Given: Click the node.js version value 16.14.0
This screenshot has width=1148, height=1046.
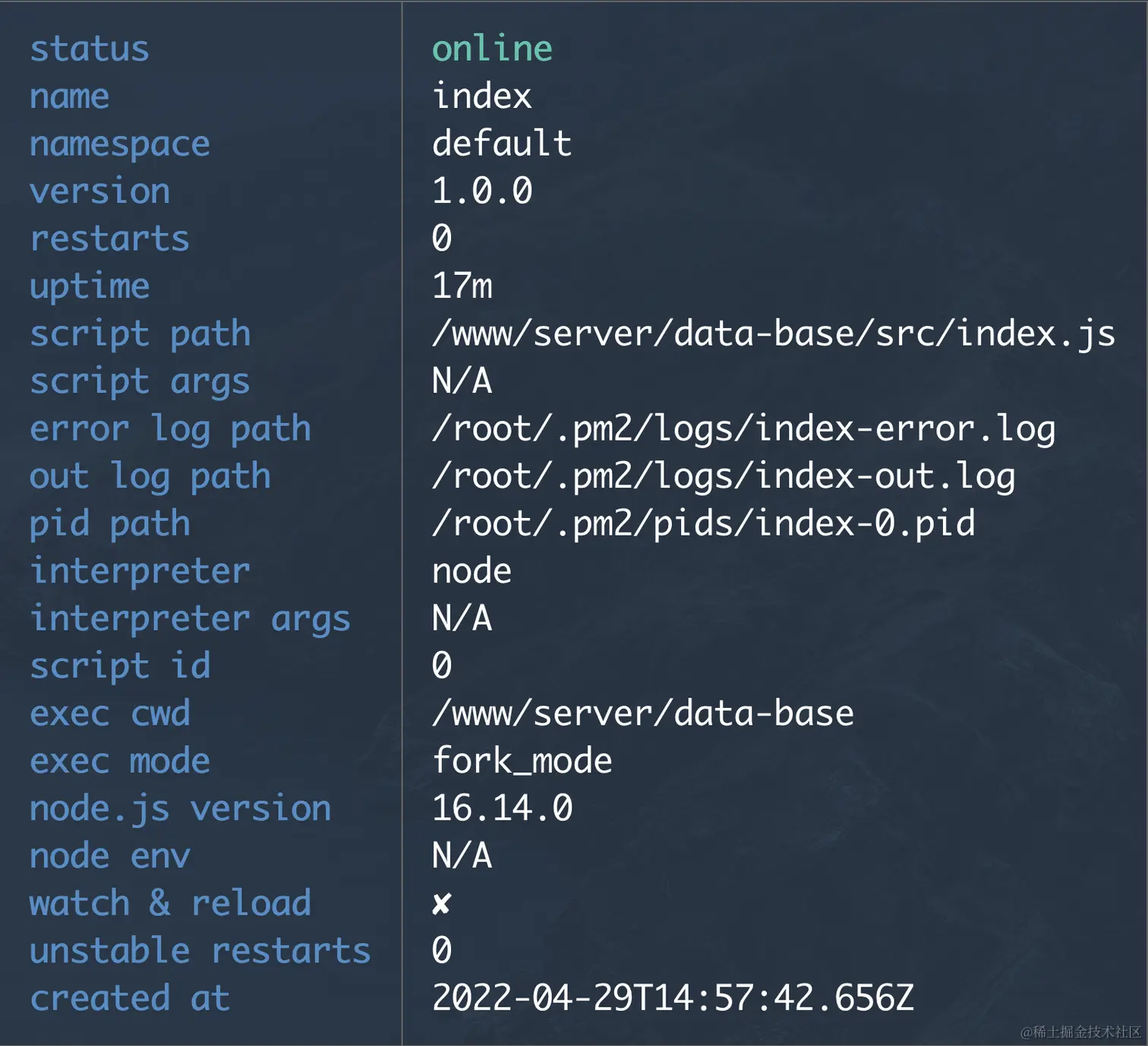Looking at the screenshot, I should 502,808.
